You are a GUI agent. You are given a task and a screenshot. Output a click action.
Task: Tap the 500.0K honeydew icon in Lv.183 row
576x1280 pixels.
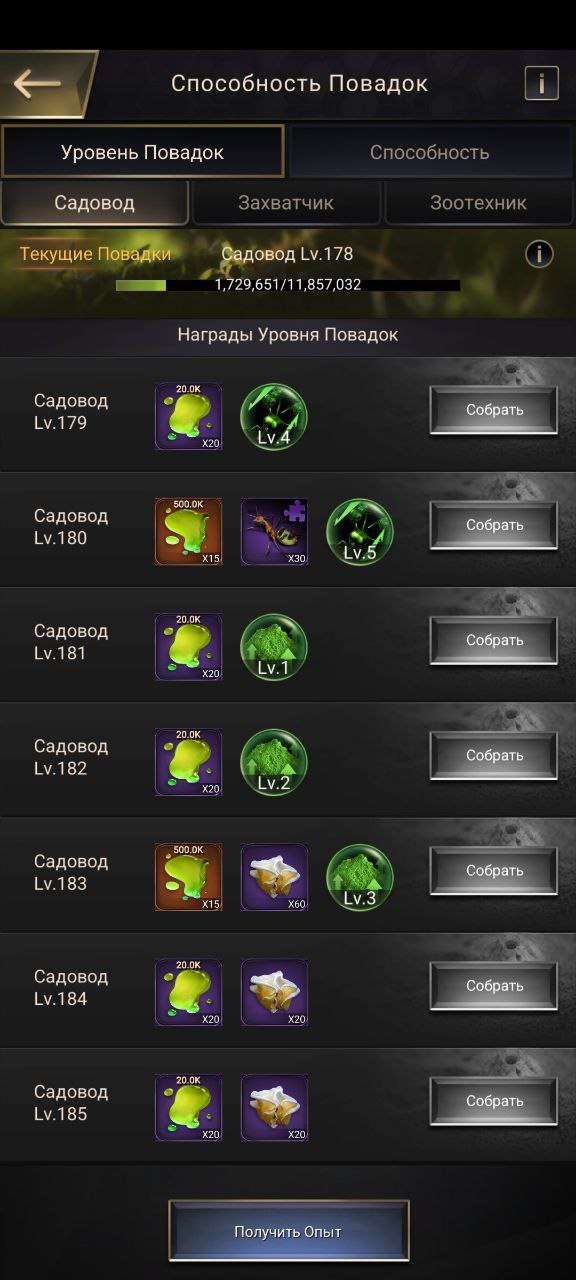pos(188,876)
